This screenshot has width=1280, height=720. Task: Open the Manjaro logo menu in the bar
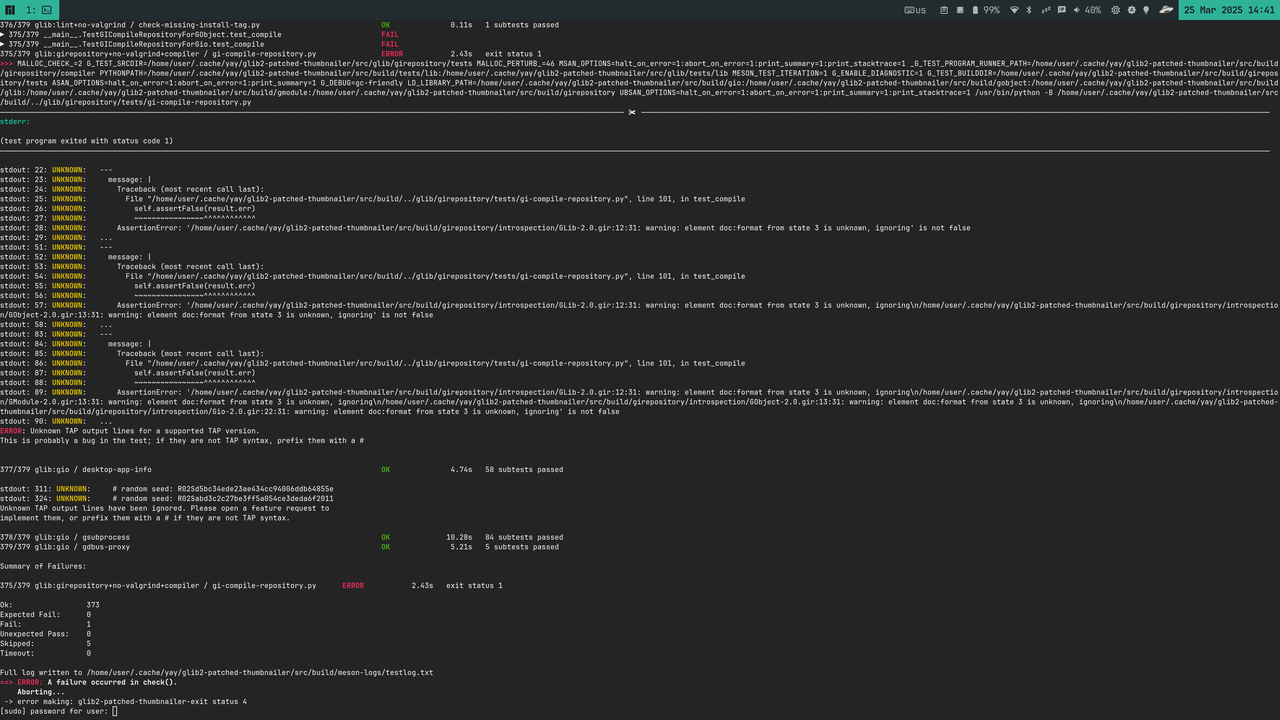coord(10,9)
